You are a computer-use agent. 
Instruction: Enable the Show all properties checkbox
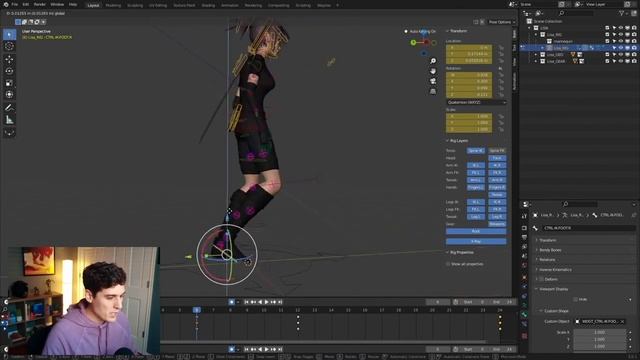pyautogui.click(x=448, y=264)
